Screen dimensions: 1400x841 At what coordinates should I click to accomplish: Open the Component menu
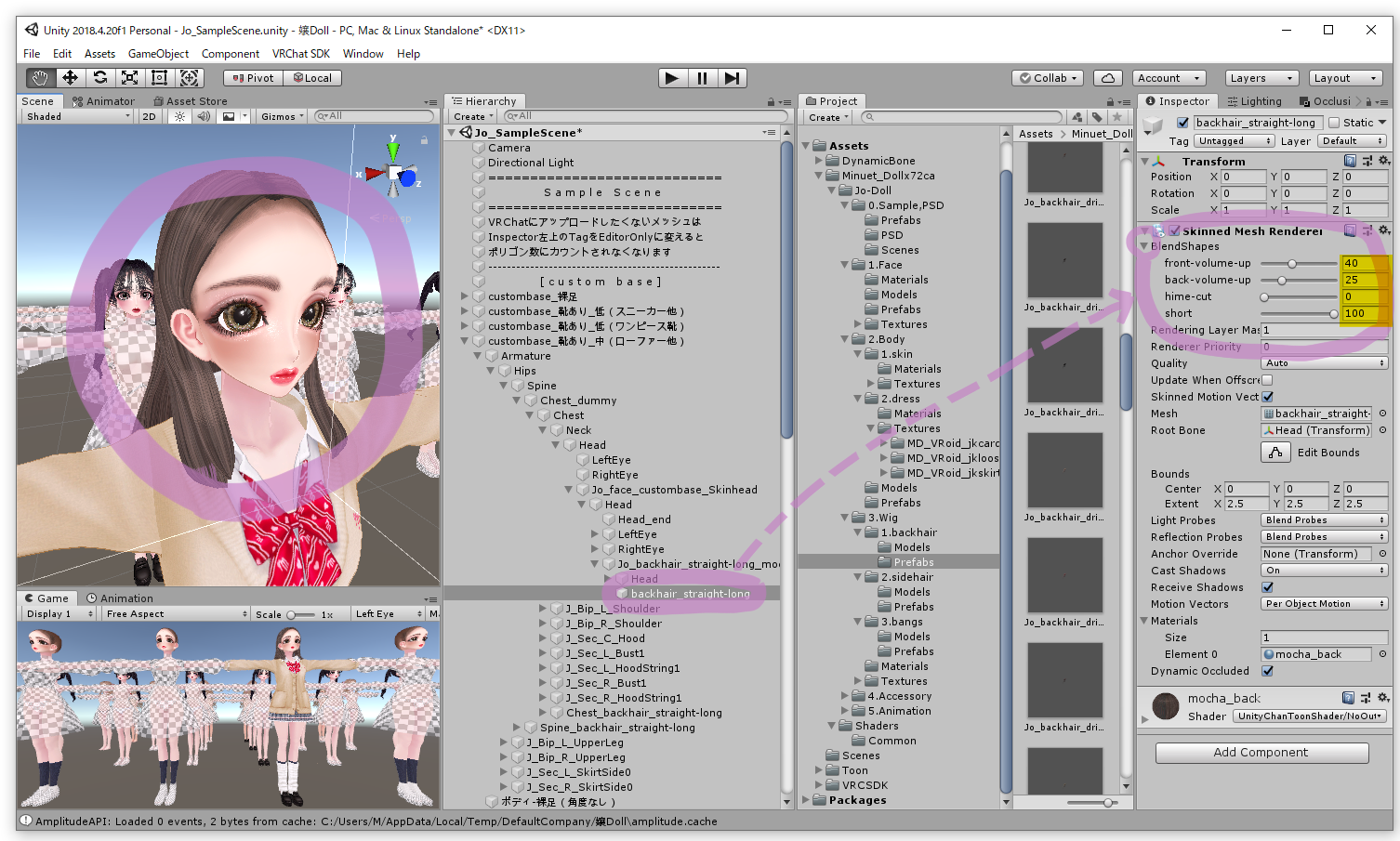point(231,54)
